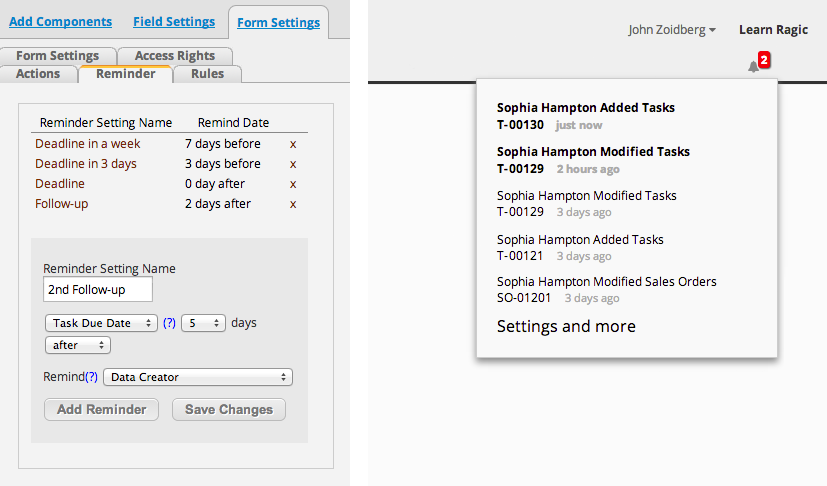Switch to the Add Components tab

(x=60, y=21)
